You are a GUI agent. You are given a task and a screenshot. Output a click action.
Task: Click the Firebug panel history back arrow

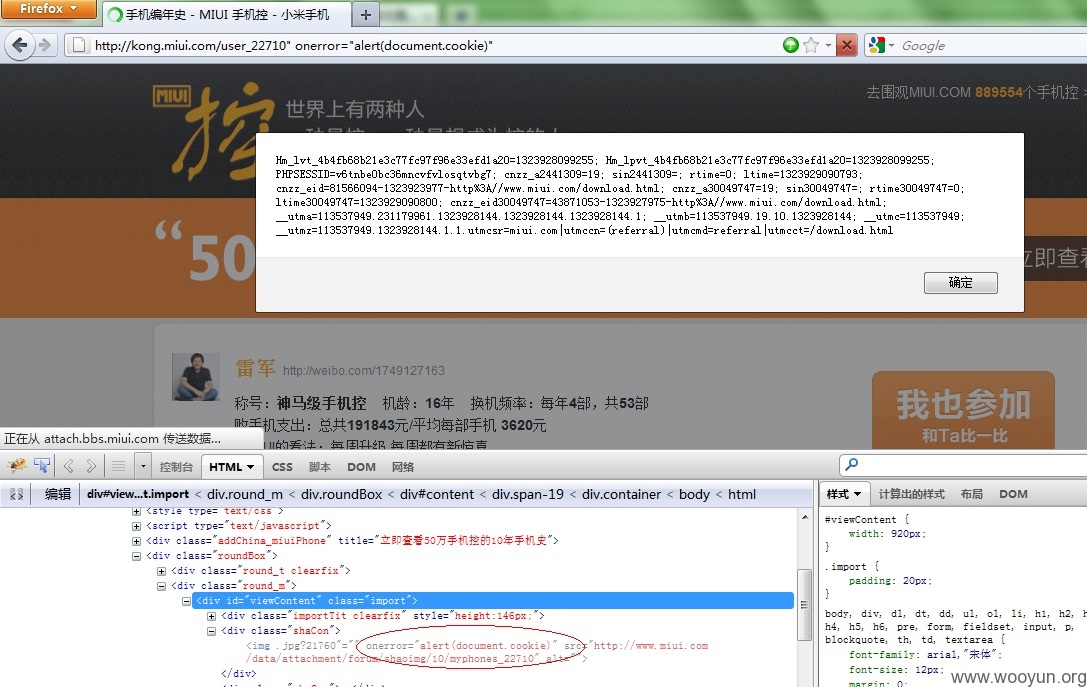68,467
